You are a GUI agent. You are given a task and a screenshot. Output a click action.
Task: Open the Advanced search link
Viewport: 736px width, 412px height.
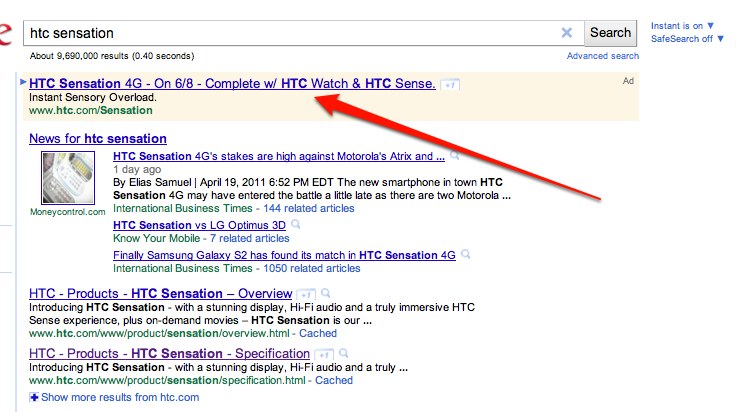(602, 56)
